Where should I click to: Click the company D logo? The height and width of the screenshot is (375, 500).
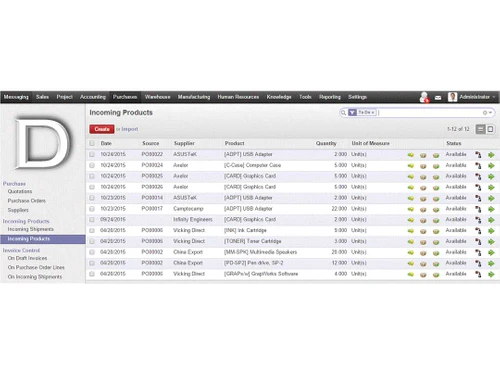coord(43,143)
